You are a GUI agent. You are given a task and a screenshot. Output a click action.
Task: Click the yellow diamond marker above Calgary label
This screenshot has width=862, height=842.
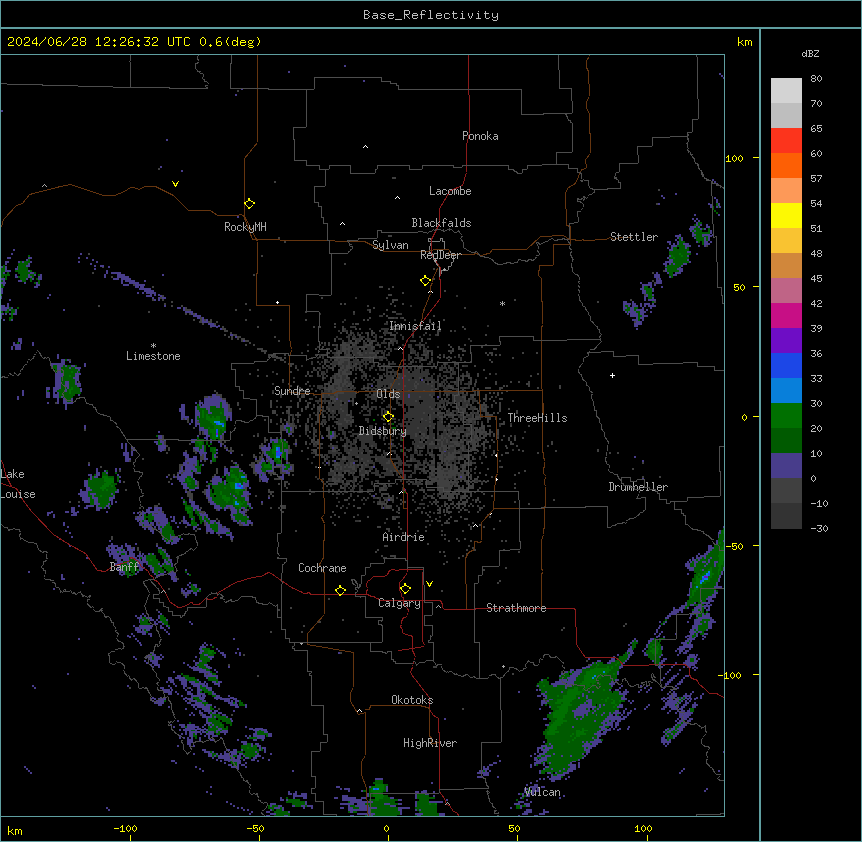pos(405,589)
